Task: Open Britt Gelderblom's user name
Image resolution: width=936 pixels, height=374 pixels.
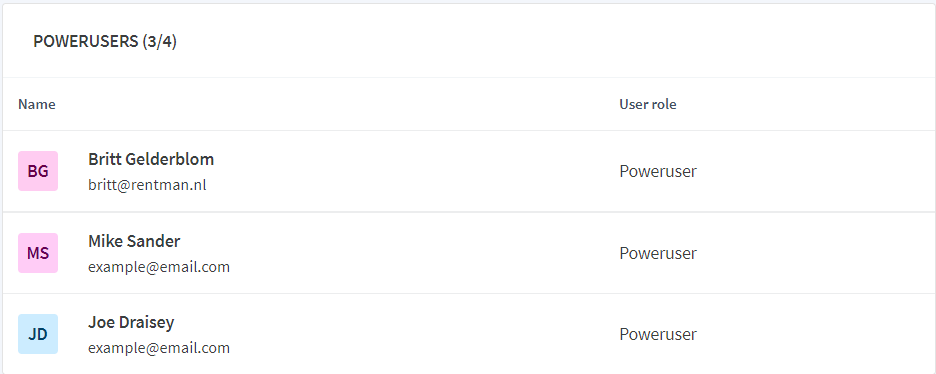Action: pos(151,159)
